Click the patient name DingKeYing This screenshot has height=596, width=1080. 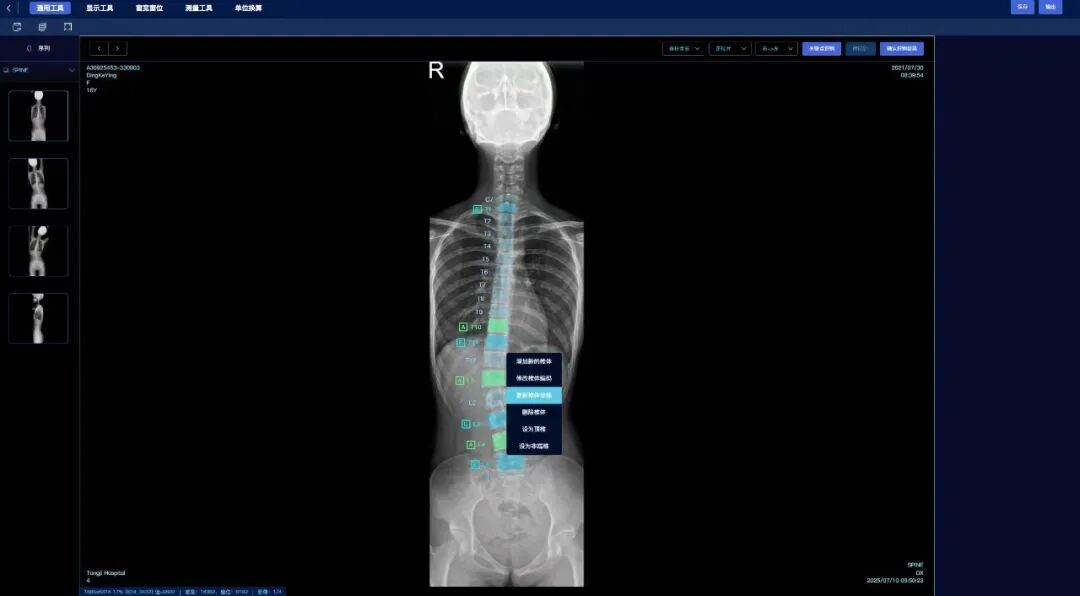pos(101,75)
